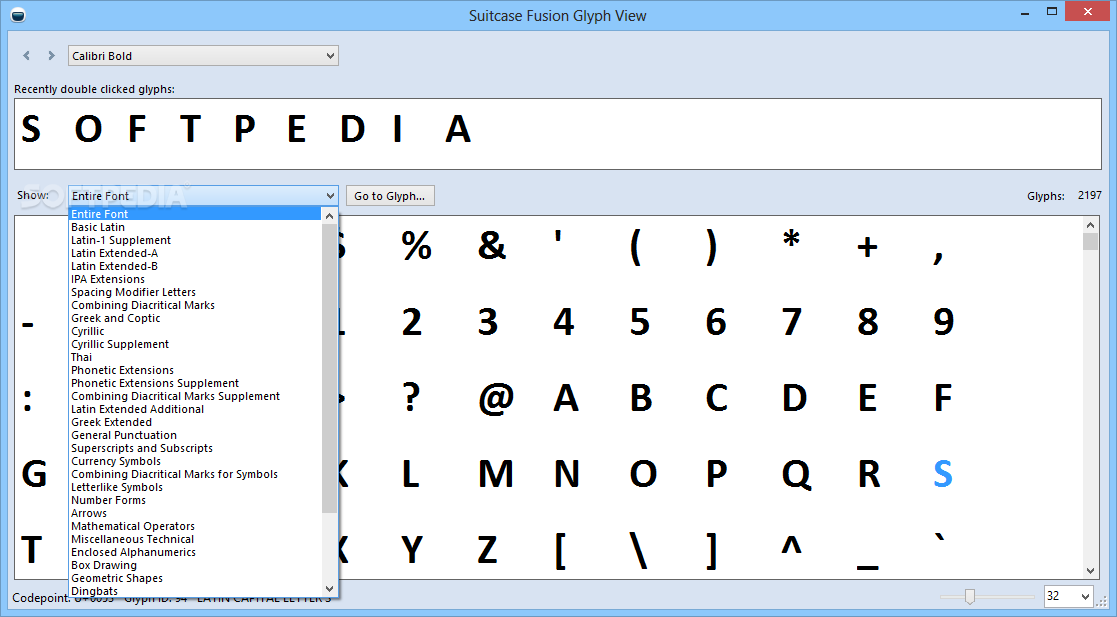1117x617 pixels.
Task: Choose Combining Diacritical Marks Supplement
Action: click(x=195, y=396)
